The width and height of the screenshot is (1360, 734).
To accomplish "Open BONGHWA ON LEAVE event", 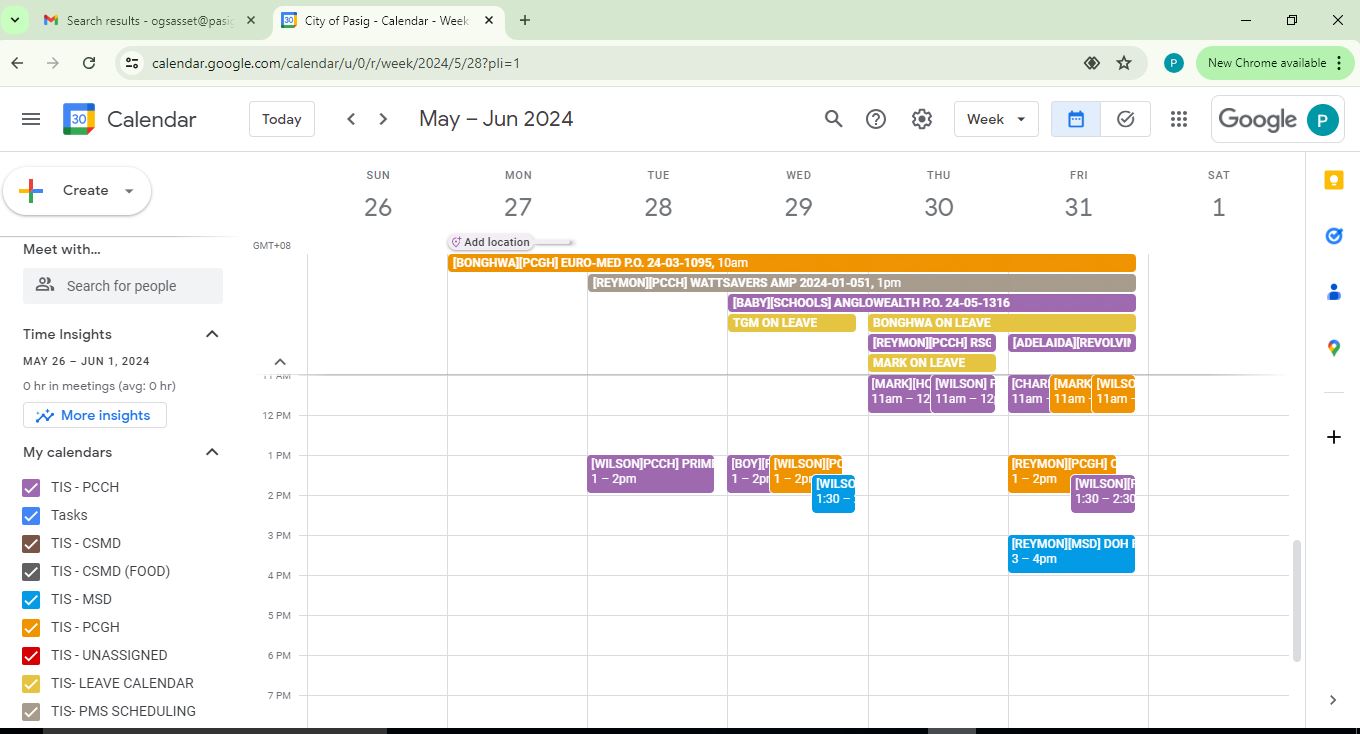I will [1002, 323].
